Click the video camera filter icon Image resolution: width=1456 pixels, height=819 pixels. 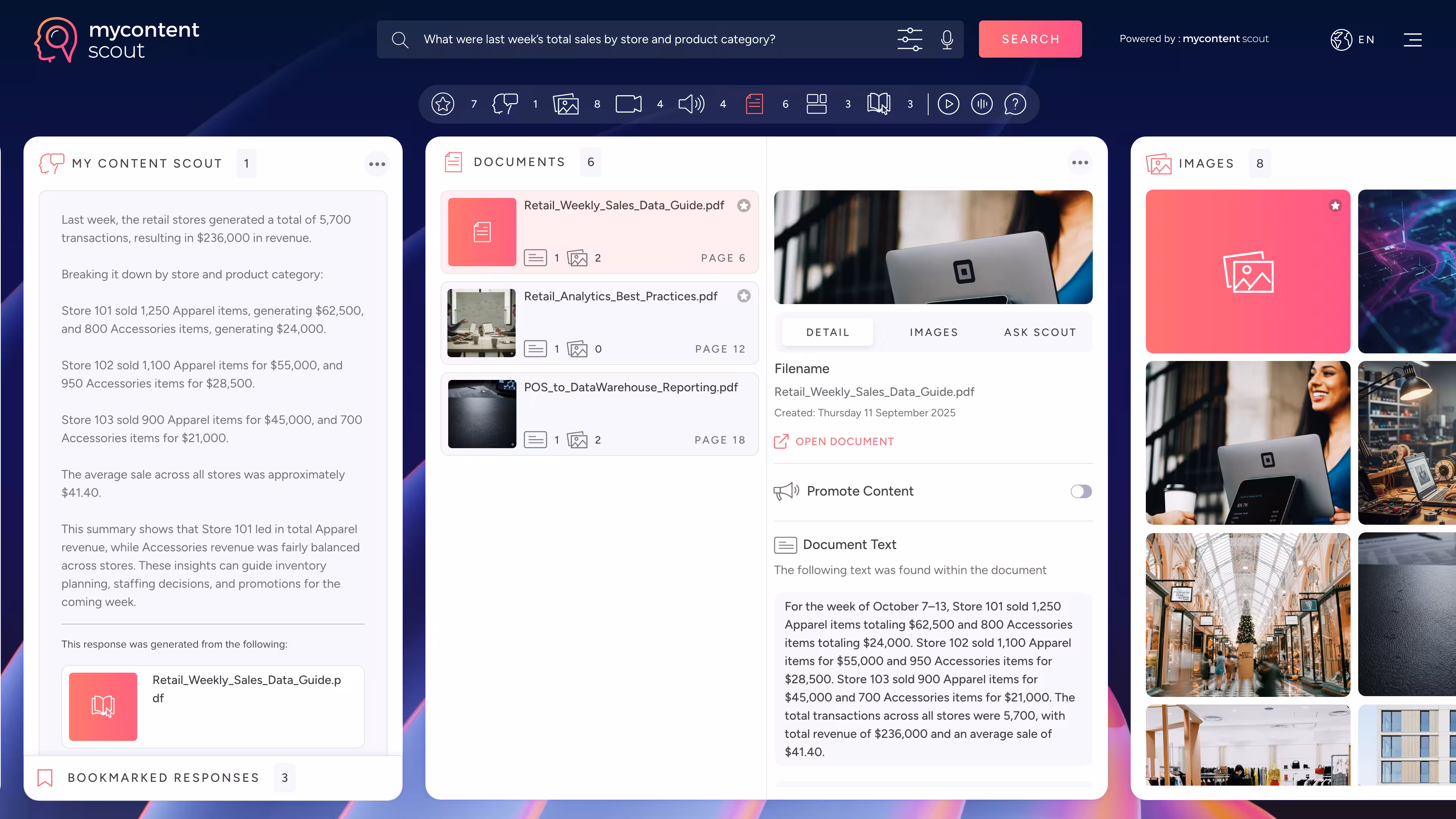(x=628, y=104)
